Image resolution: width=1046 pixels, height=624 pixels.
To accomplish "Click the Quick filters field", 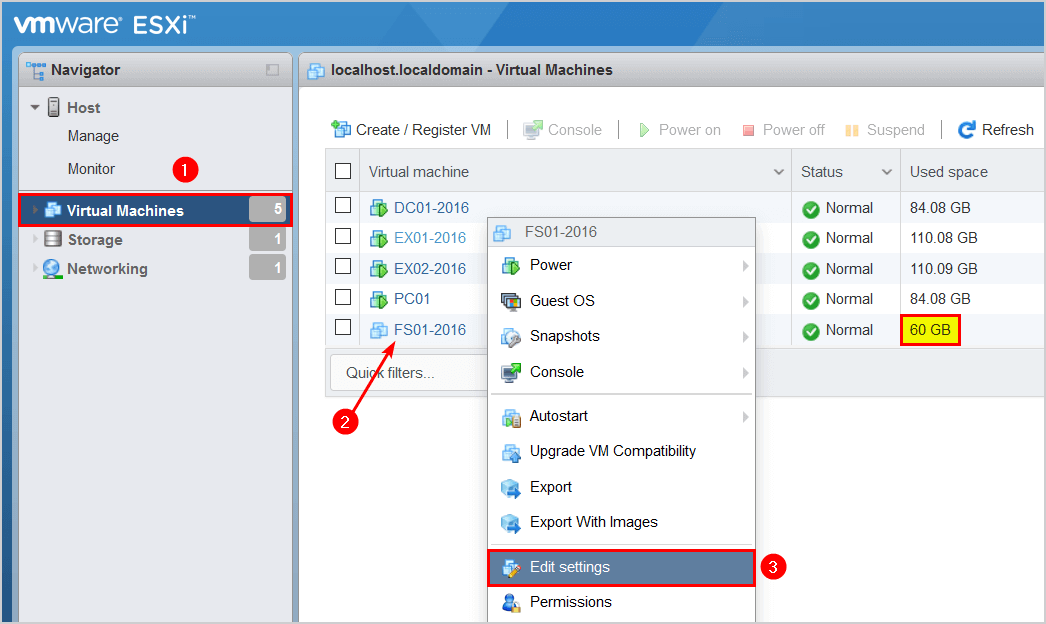I will pyautogui.click(x=409, y=372).
